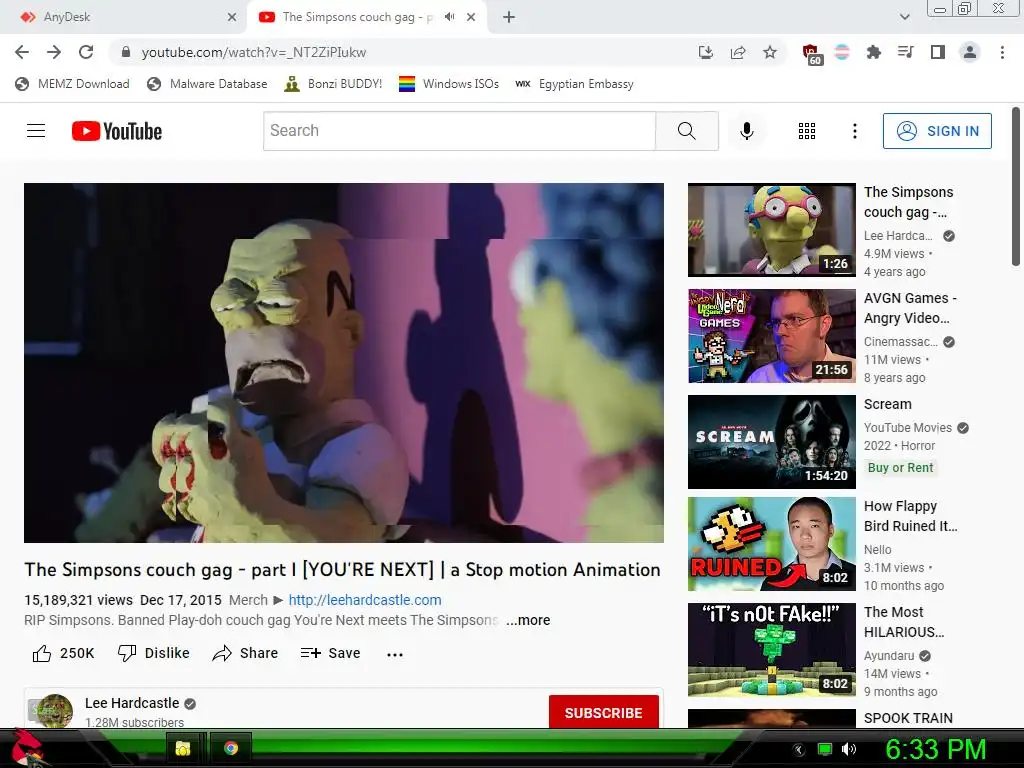
Task: Open How Flappy Bird Ruined thumbnail
Action: (x=771, y=544)
